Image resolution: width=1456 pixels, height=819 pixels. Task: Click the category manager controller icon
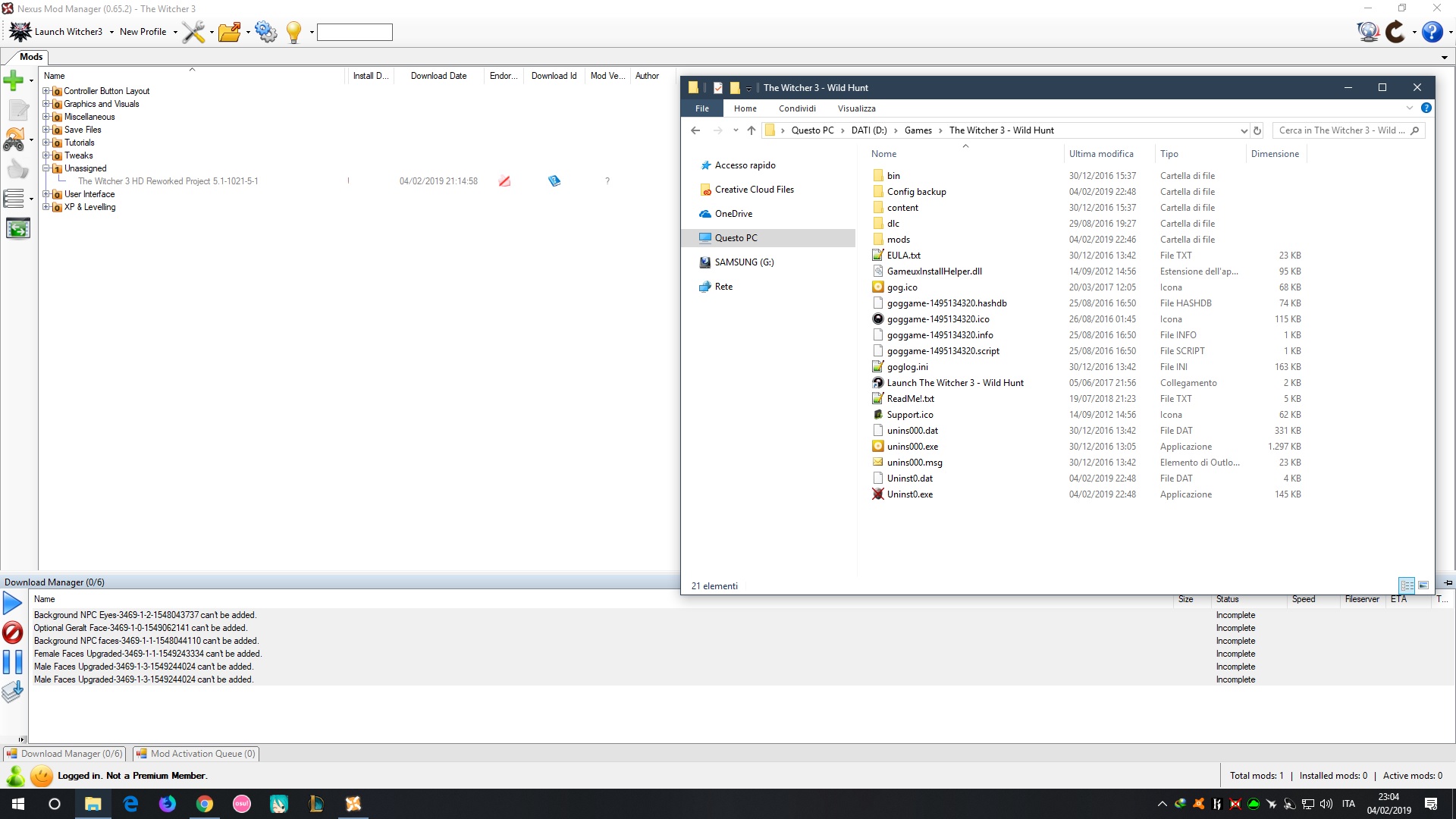[14, 140]
